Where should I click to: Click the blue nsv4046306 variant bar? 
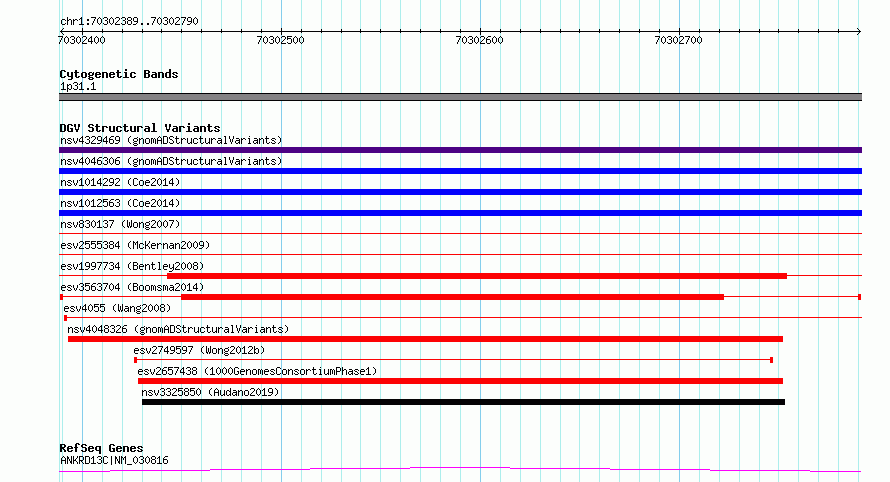460,171
